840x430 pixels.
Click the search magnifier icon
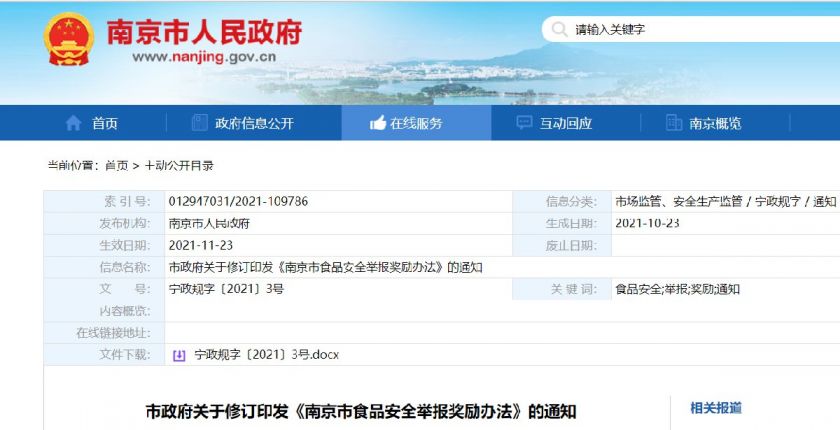(x=559, y=29)
